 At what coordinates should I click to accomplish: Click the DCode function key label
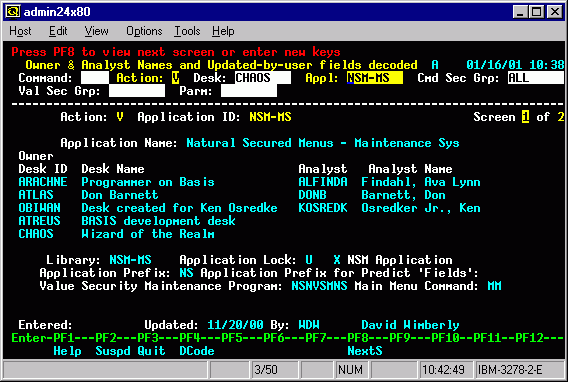coord(197,351)
